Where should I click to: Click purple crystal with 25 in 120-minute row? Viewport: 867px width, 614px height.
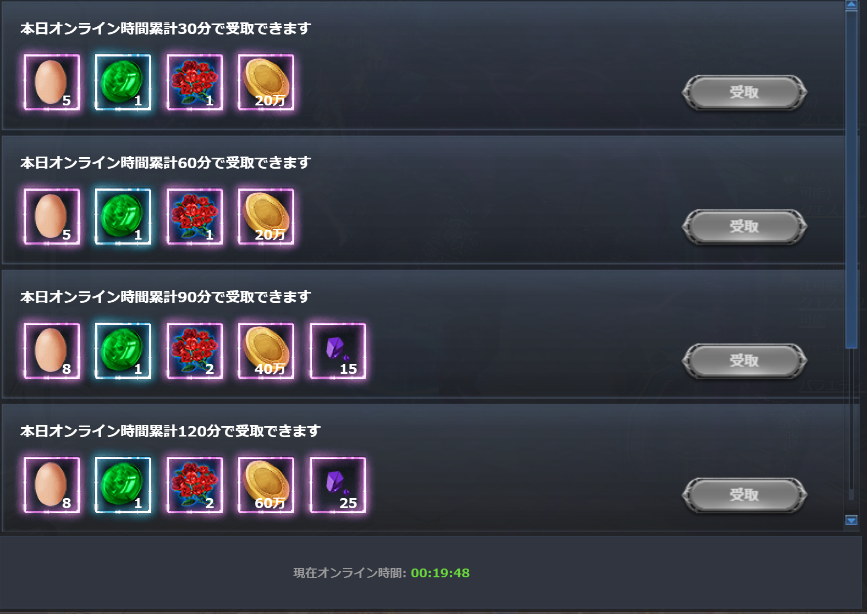point(338,485)
